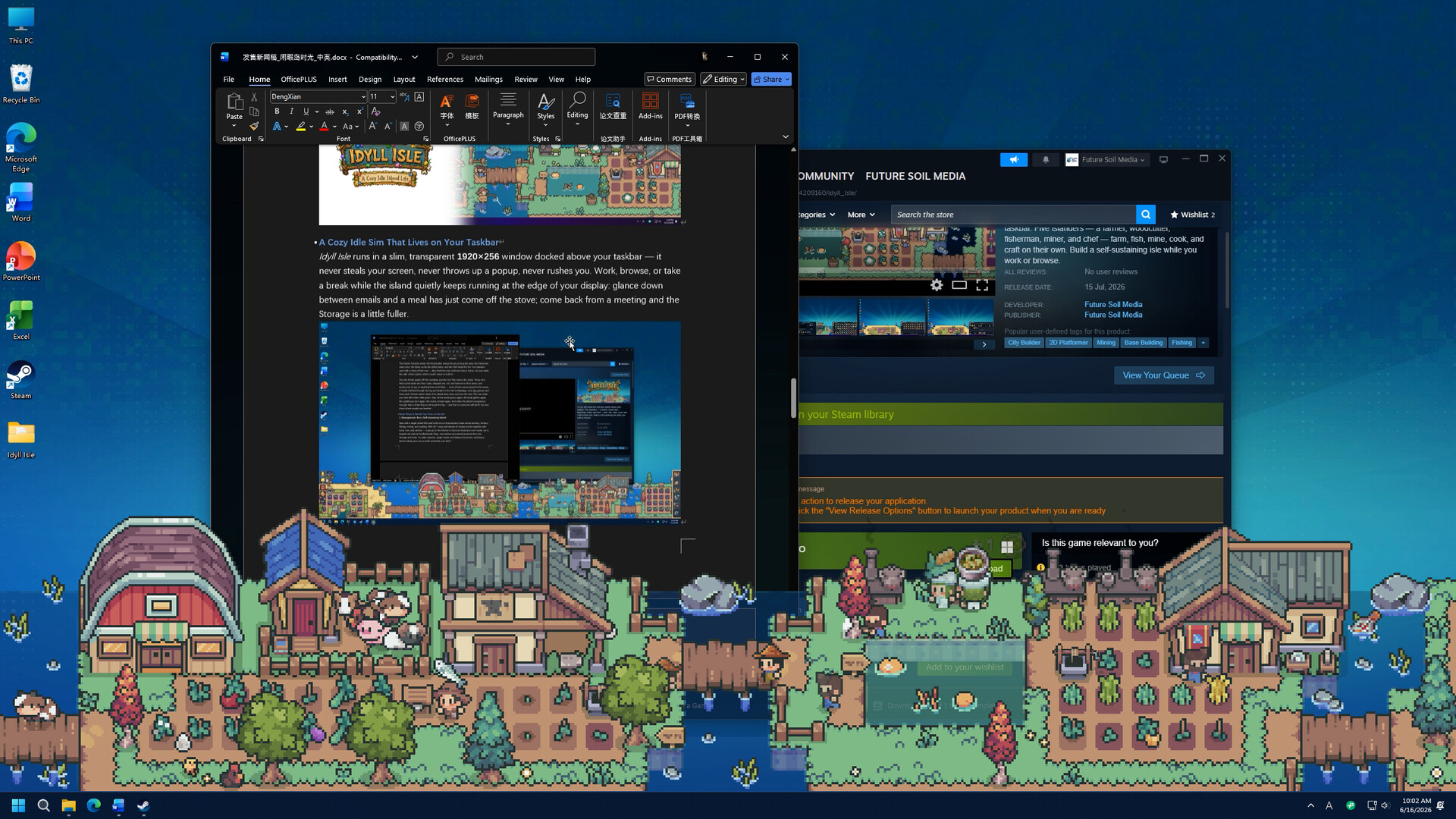
Task: Apply the yellow text highlight color
Action: click(301, 127)
